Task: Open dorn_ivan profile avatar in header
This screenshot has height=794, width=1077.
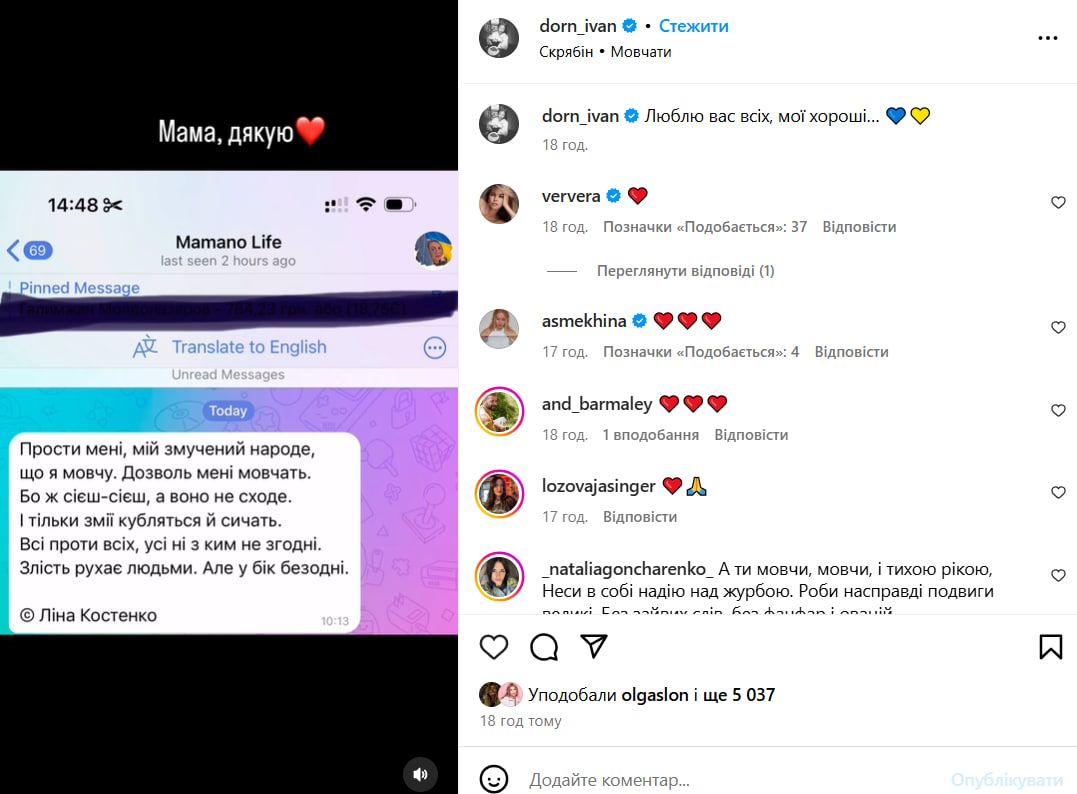Action: (x=499, y=38)
